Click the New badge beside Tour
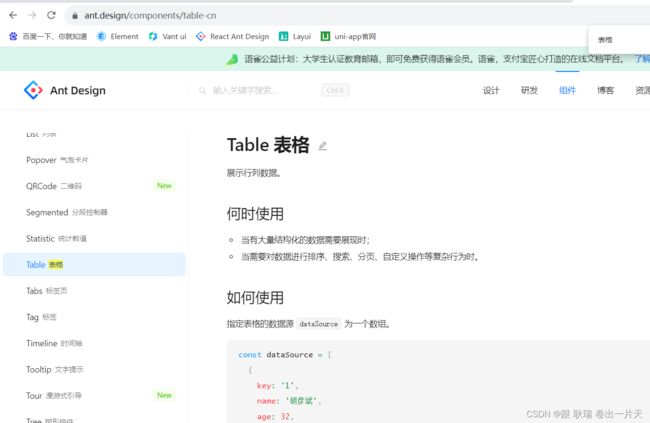 [165, 395]
